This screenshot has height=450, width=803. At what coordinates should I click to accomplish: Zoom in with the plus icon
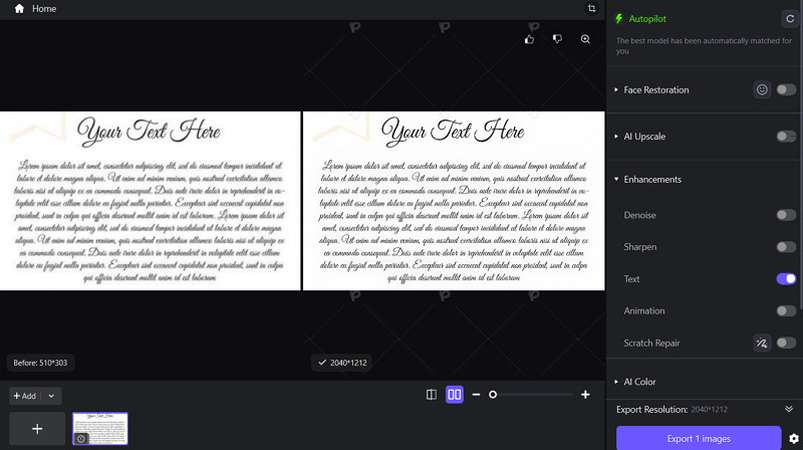[585, 395]
